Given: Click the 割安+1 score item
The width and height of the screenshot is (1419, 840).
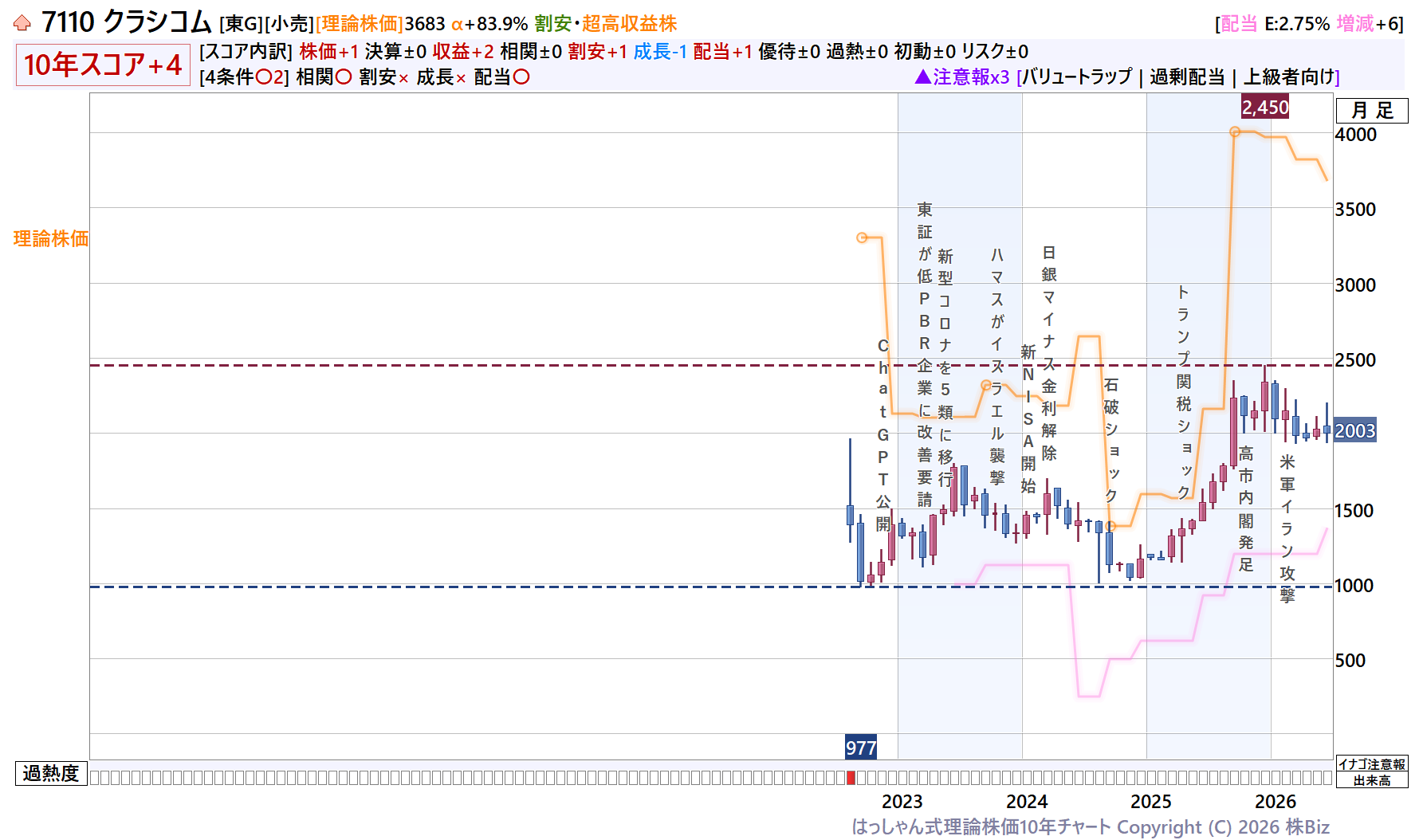Looking at the screenshot, I should [x=598, y=52].
